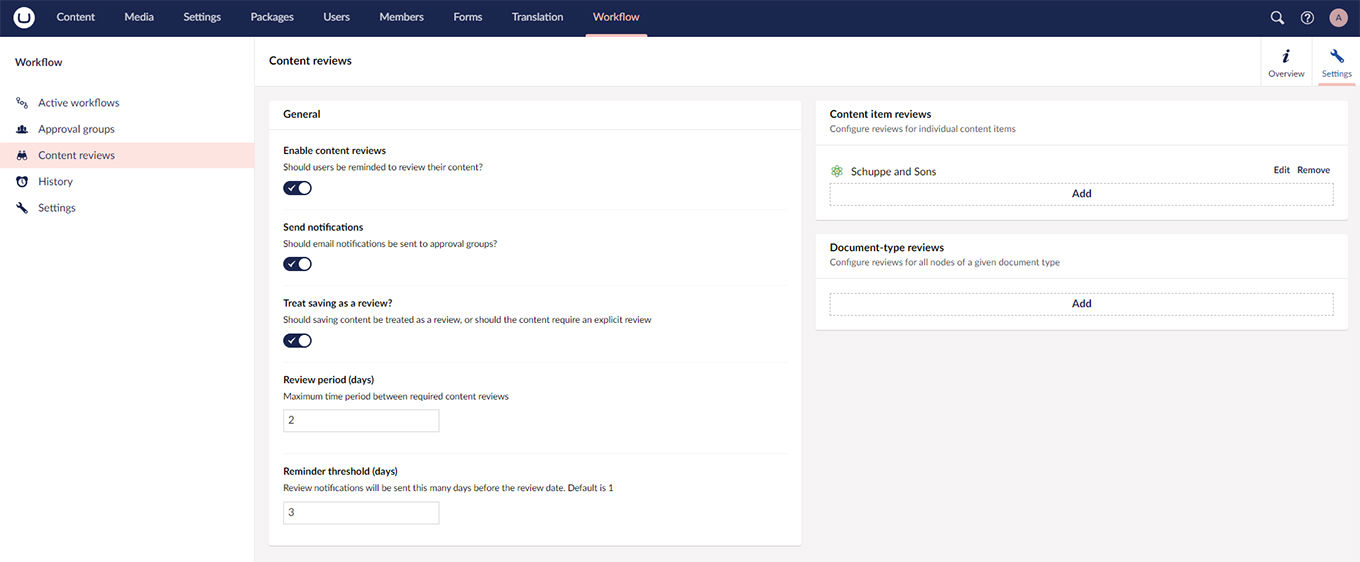The height and width of the screenshot is (562, 1360).
Task: Open the Forms section
Action: click(x=468, y=17)
